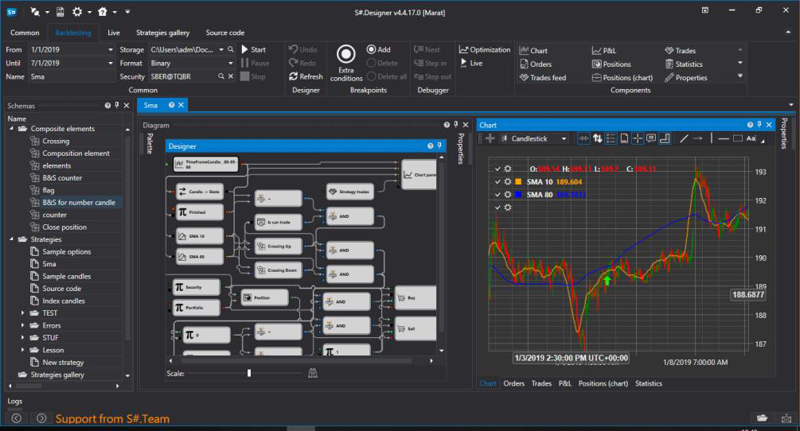This screenshot has width=800, height=431.
Task: Click the Refresh icon in Designer group
Action: click(305, 77)
